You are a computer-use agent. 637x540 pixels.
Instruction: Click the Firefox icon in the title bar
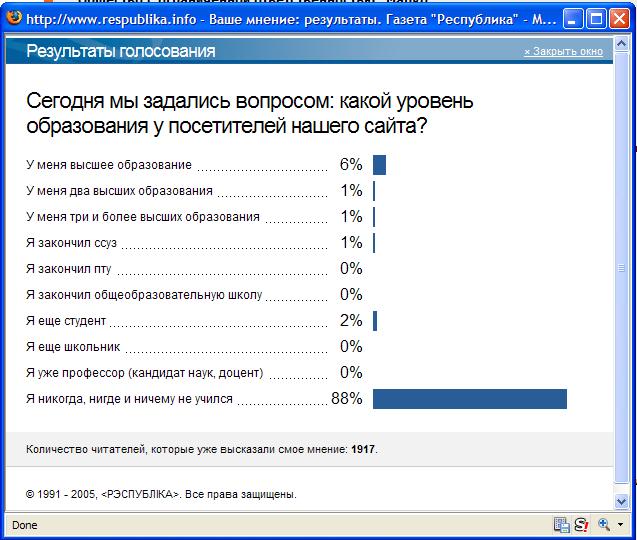(12, 19)
